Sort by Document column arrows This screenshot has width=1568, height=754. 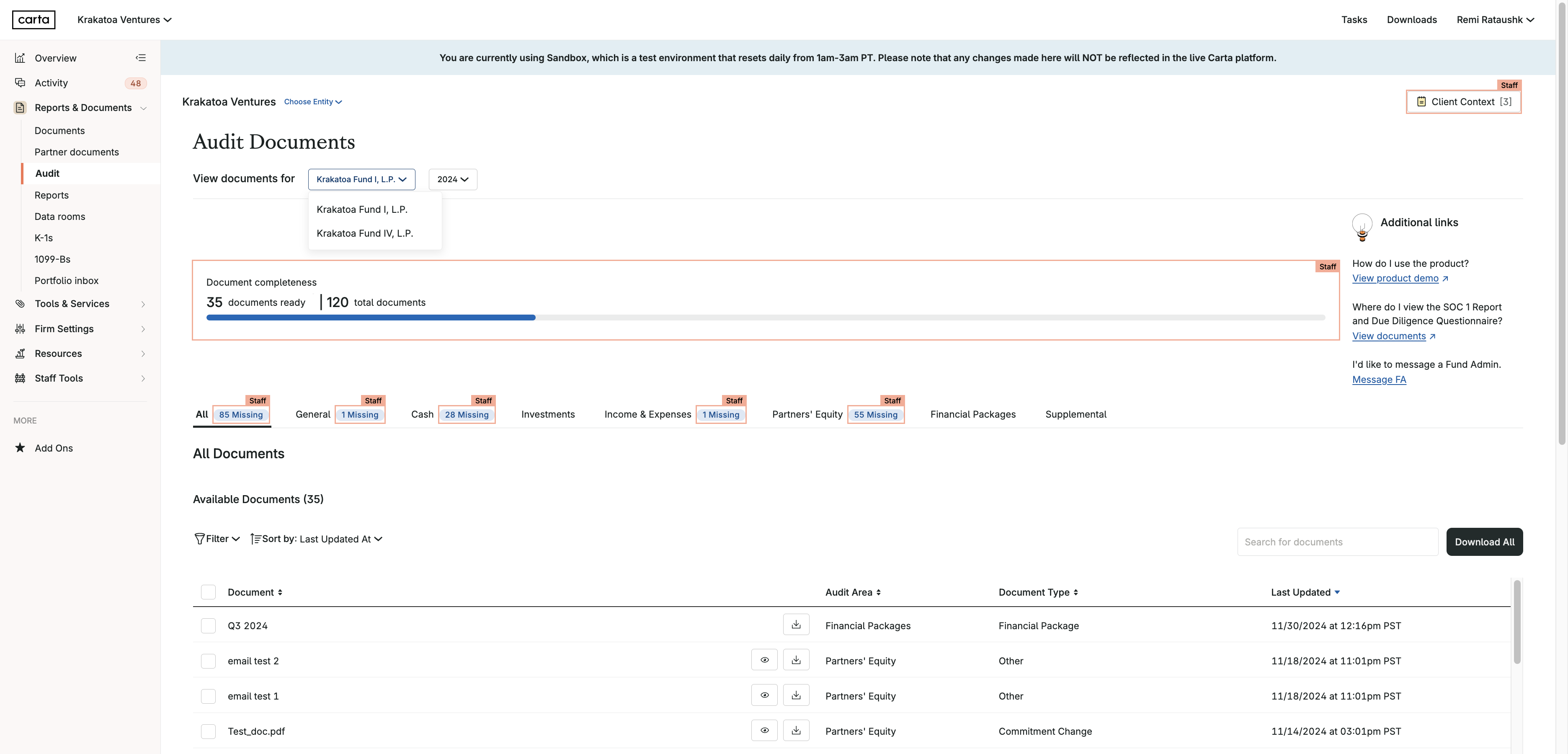pos(280,593)
